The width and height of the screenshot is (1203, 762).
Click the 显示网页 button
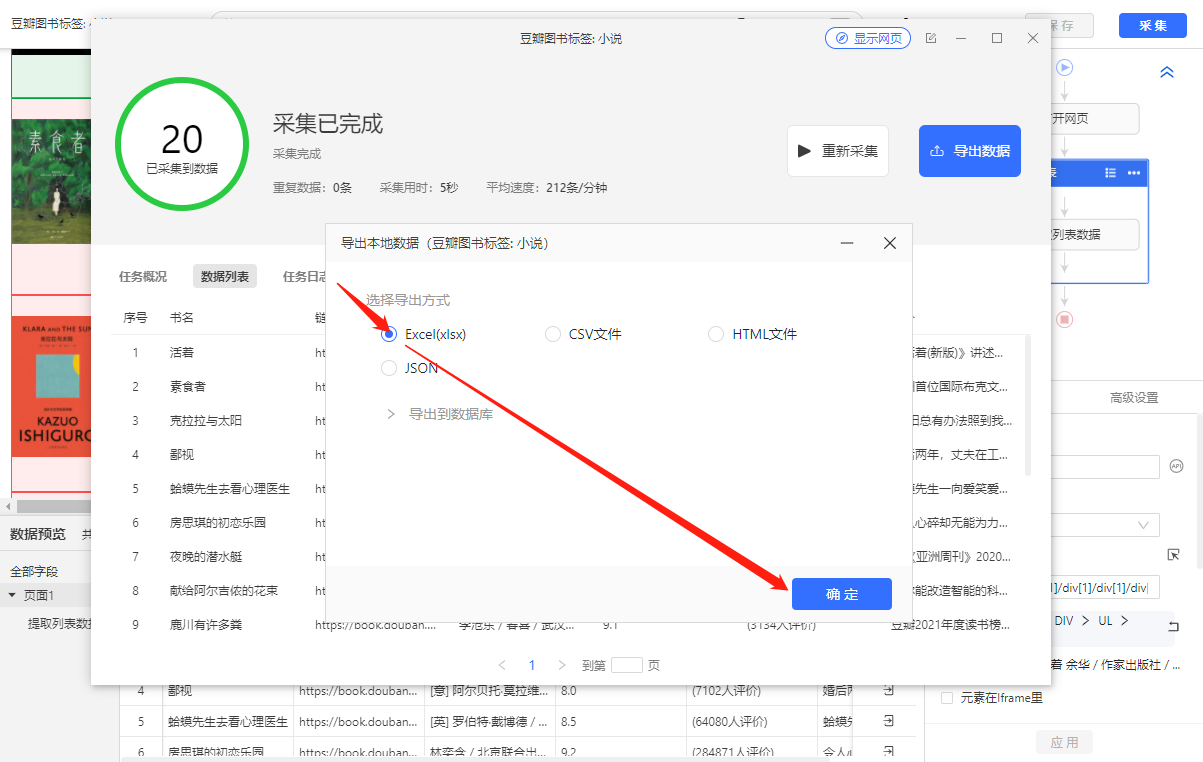click(x=868, y=38)
